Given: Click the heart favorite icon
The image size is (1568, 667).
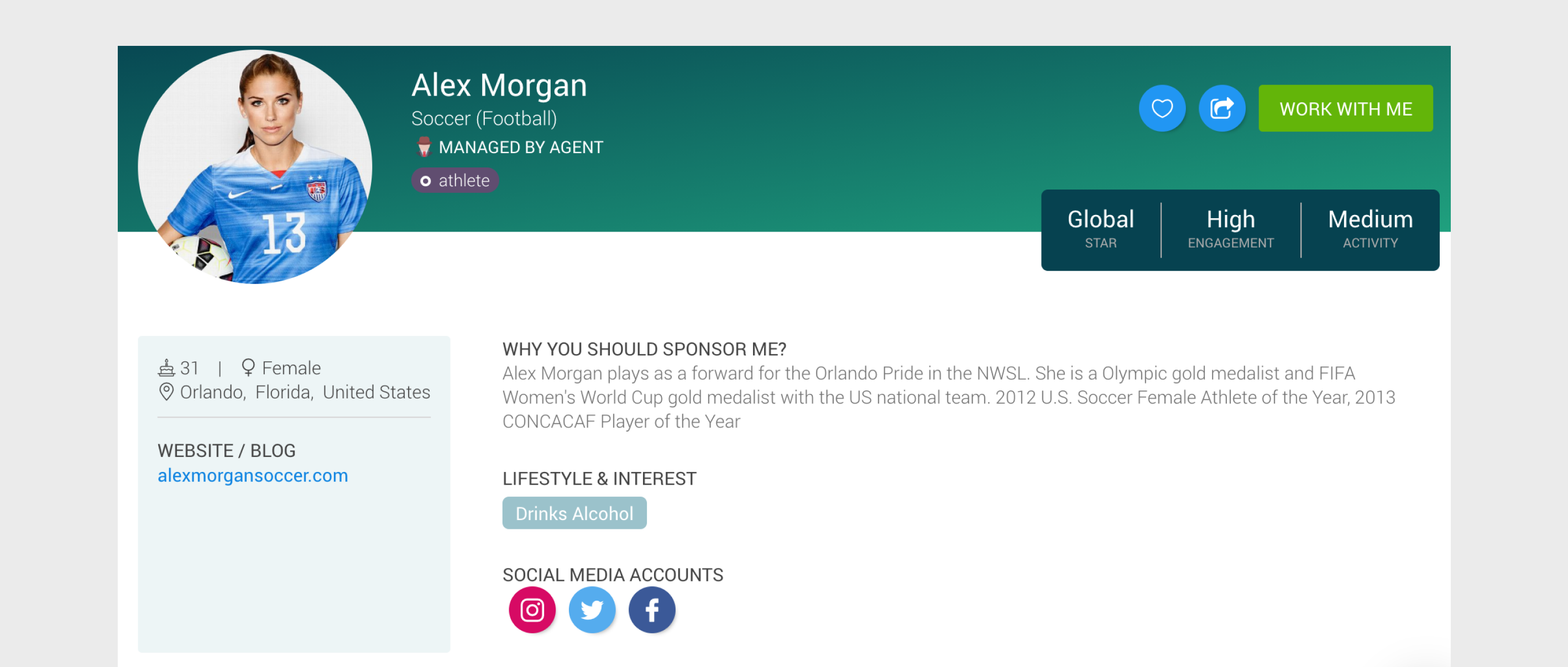Looking at the screenshot, I should (x=1162, y=108).
